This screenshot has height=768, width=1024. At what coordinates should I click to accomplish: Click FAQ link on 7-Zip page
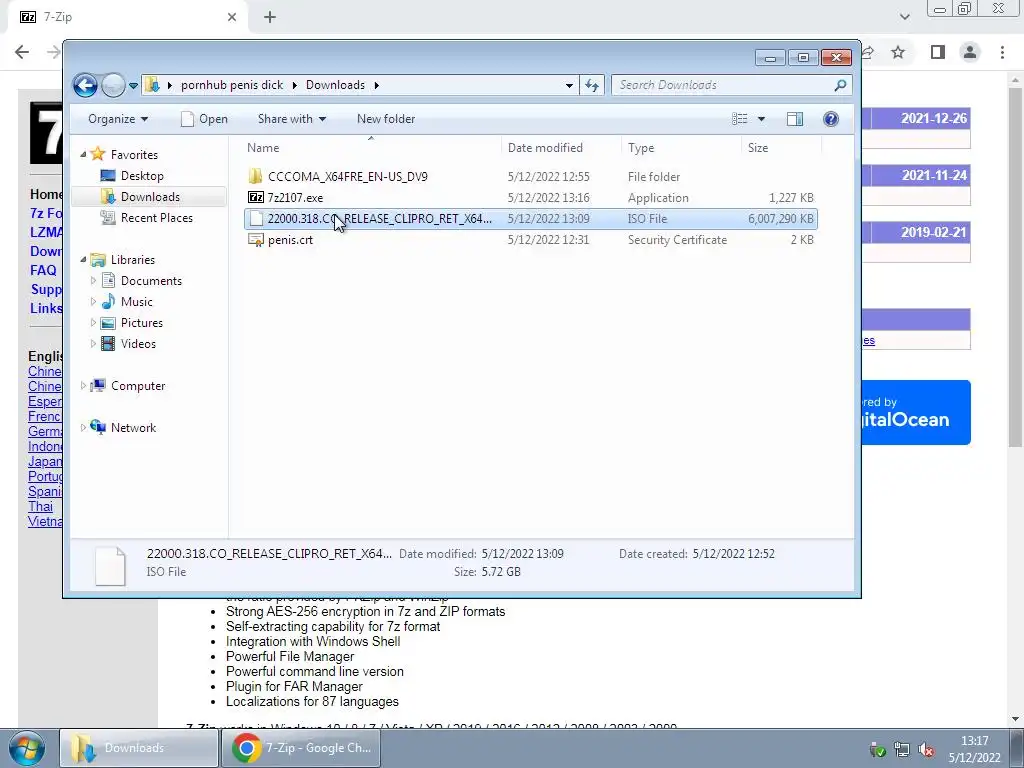(43, 270)
